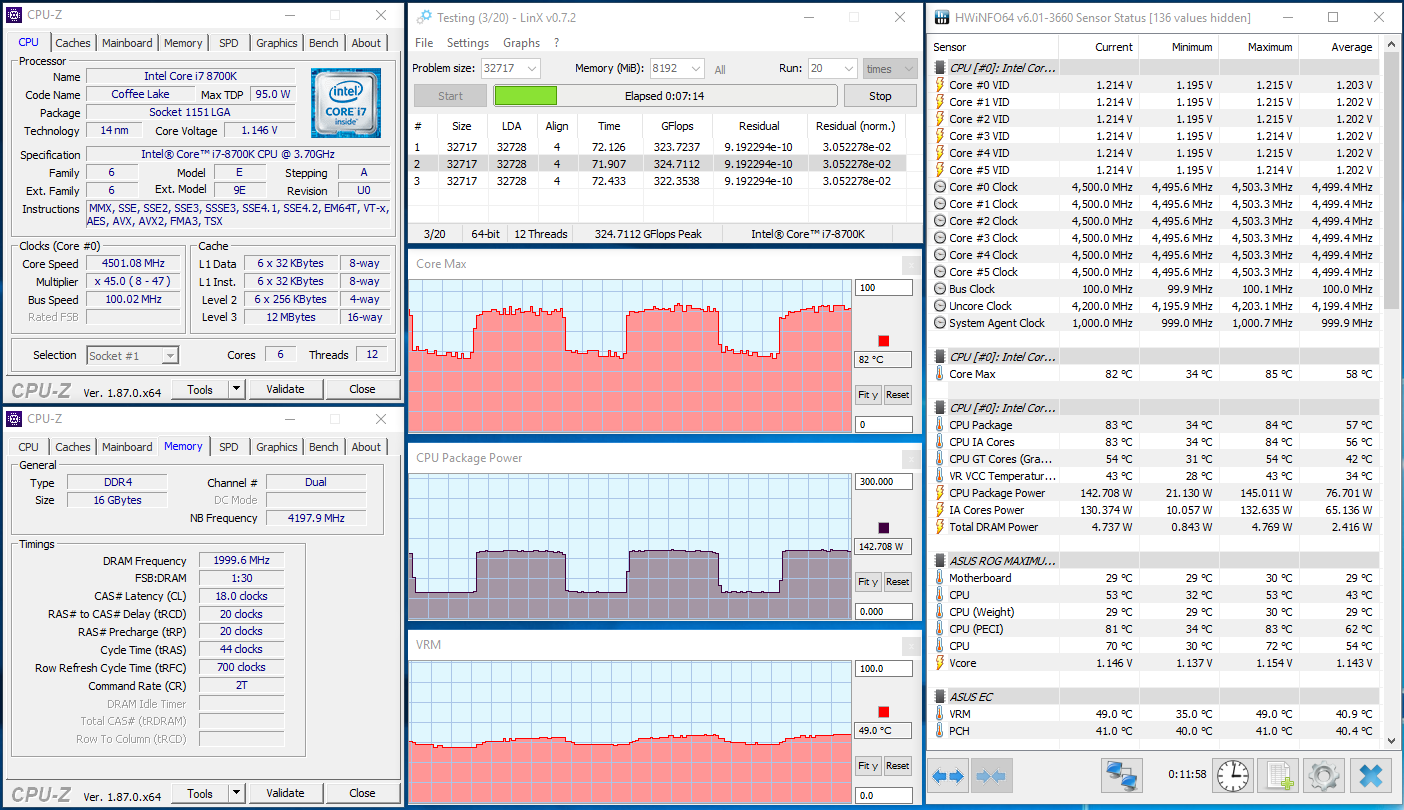
Task: Click the expand columns blue arrows icon in HWiNFO
Action: pyautogui.click(x=949, y=775)
